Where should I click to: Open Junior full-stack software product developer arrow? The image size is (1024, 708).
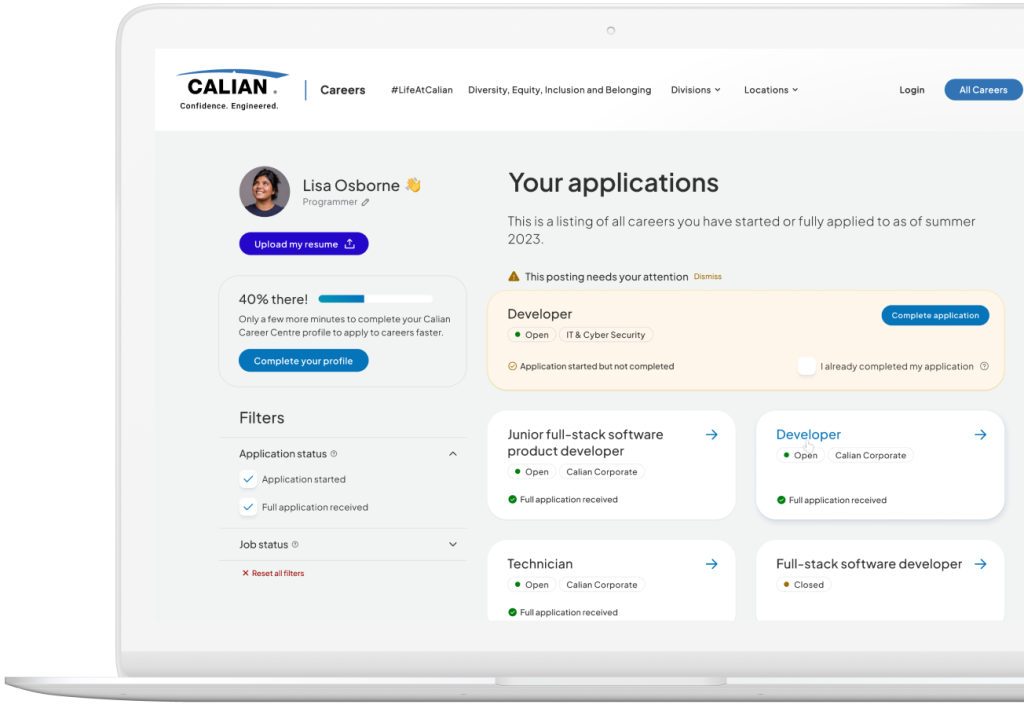pyautogui.click(x=712, y=434)
